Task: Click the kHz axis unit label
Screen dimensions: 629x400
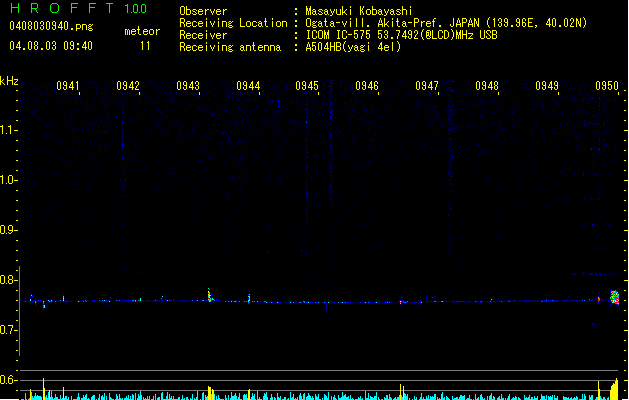Action: pyautogui.click(x=9, y=81)
